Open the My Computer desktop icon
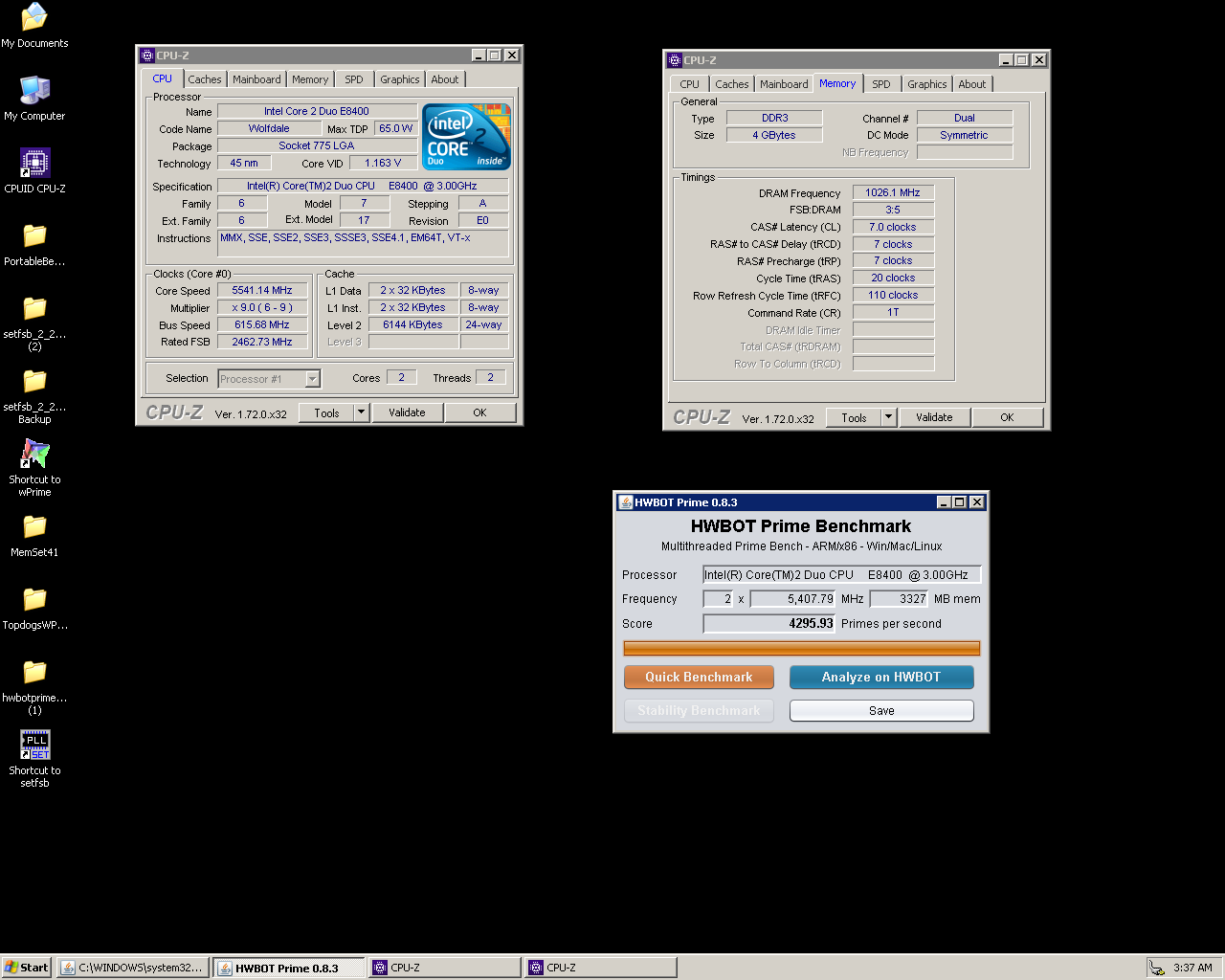The height and width of the screenshot is (980, 1225). 34,98
